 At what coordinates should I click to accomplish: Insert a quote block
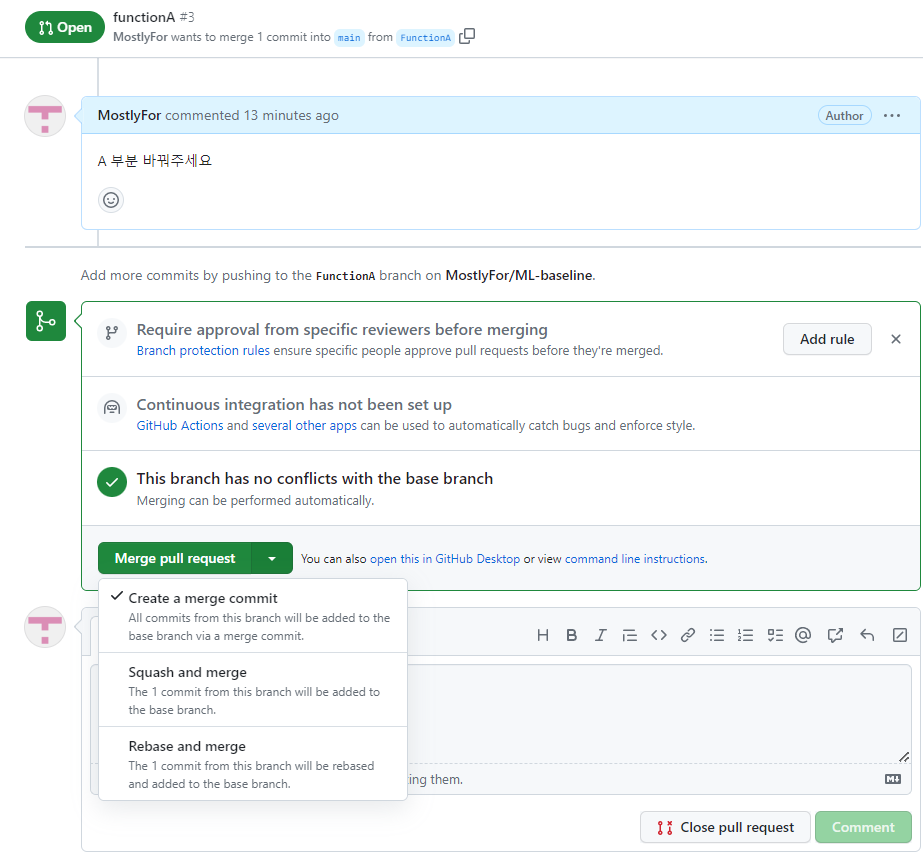pos(629,635)
